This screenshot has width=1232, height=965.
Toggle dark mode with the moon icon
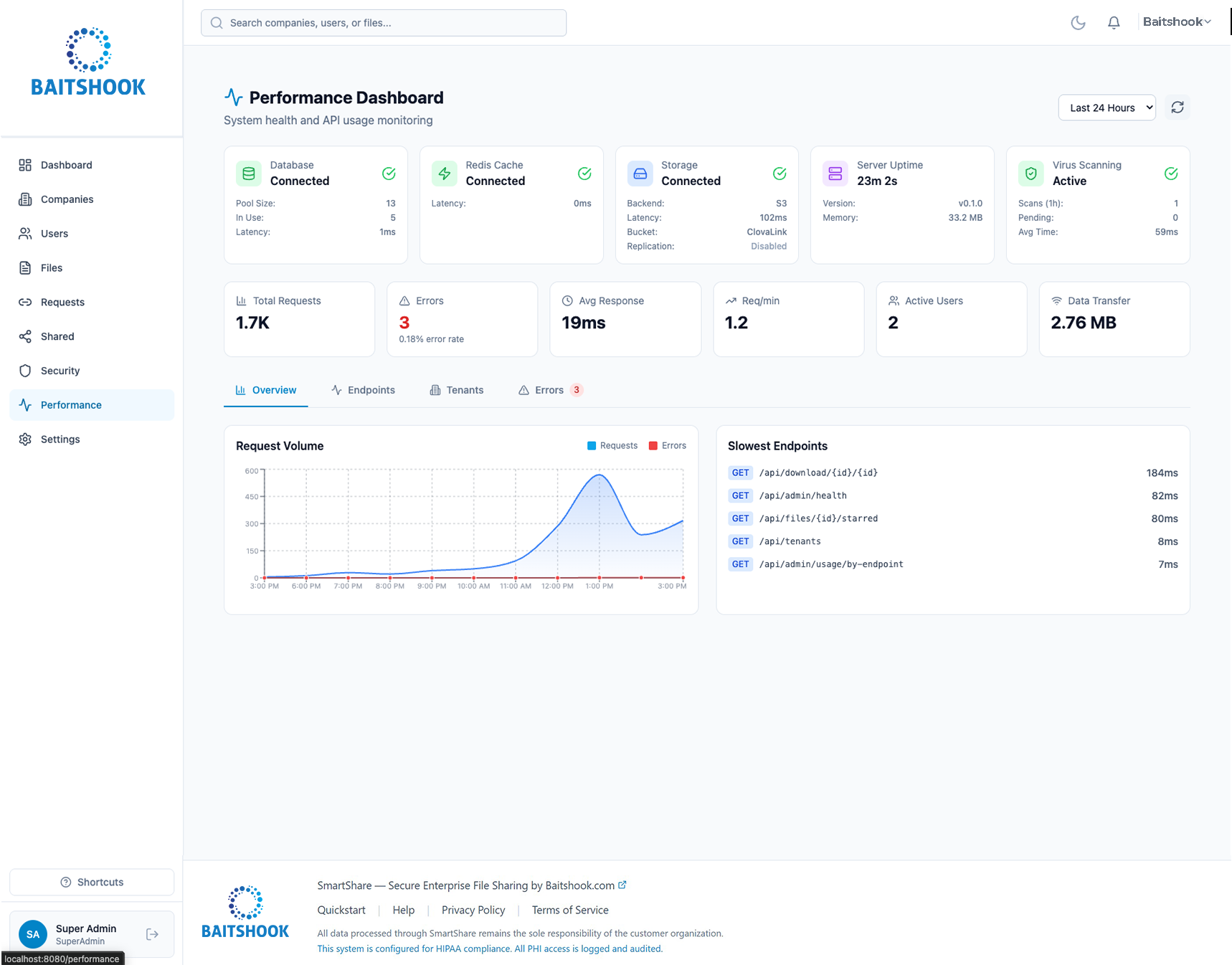tap(1078, 23)
